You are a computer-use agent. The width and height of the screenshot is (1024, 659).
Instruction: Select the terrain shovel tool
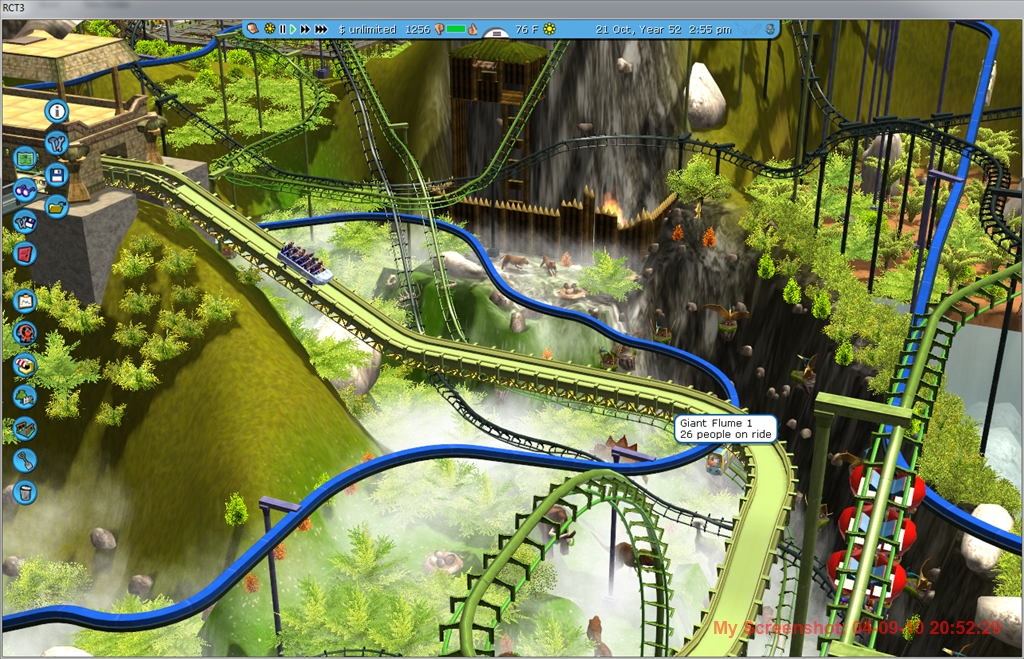[25, 460]
